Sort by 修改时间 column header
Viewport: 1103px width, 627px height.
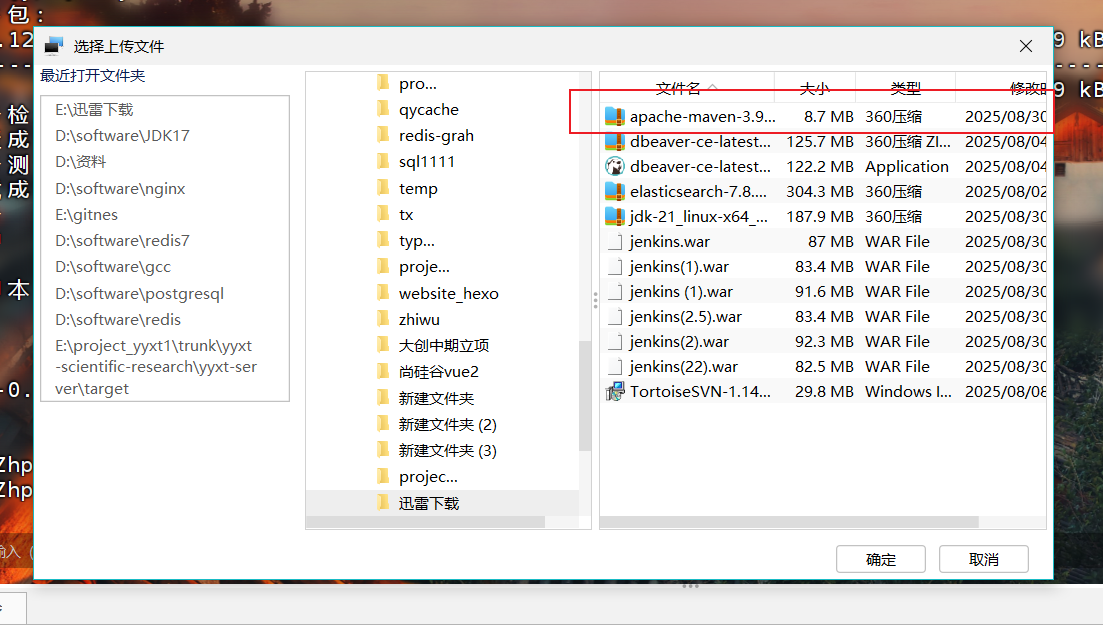(1001, 88)
